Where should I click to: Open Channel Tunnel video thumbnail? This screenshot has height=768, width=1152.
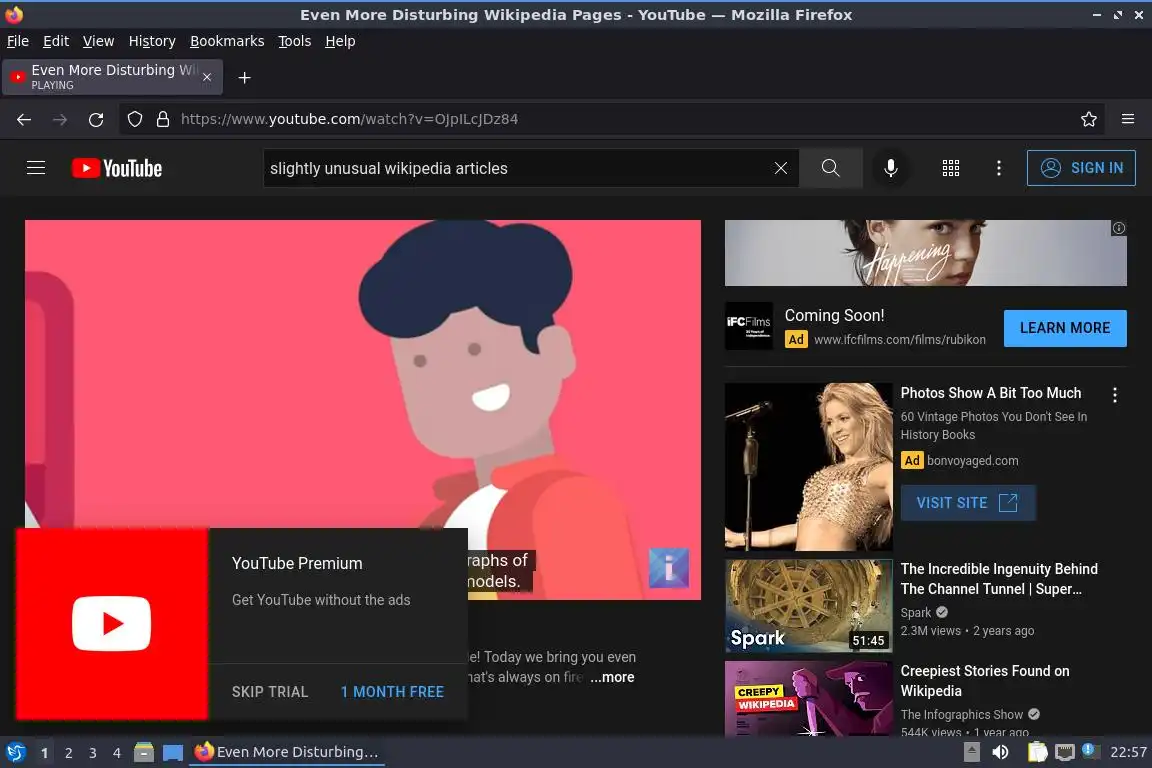808,606
